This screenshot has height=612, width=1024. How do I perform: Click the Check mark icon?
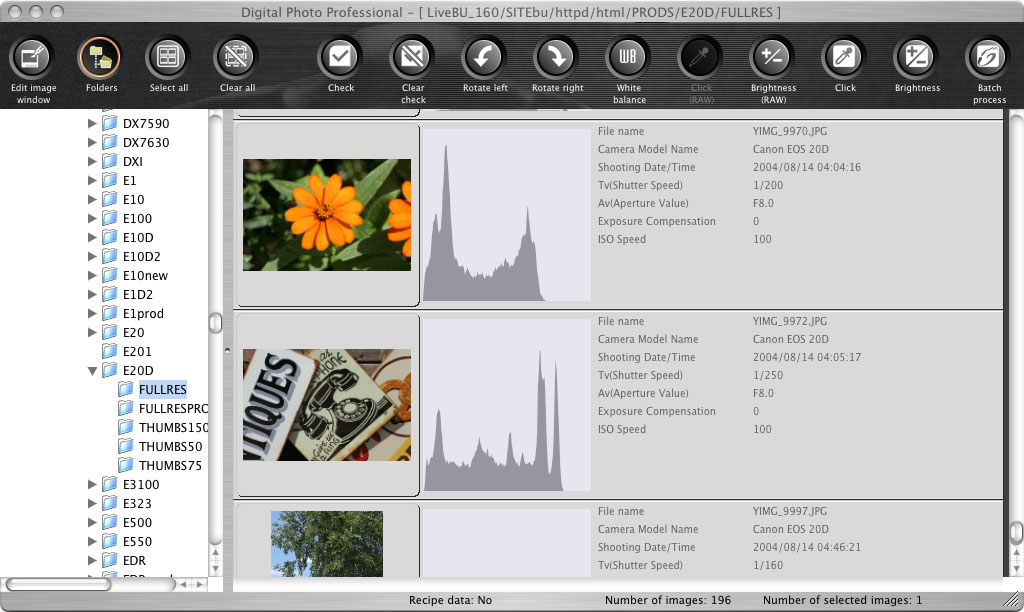341,58
